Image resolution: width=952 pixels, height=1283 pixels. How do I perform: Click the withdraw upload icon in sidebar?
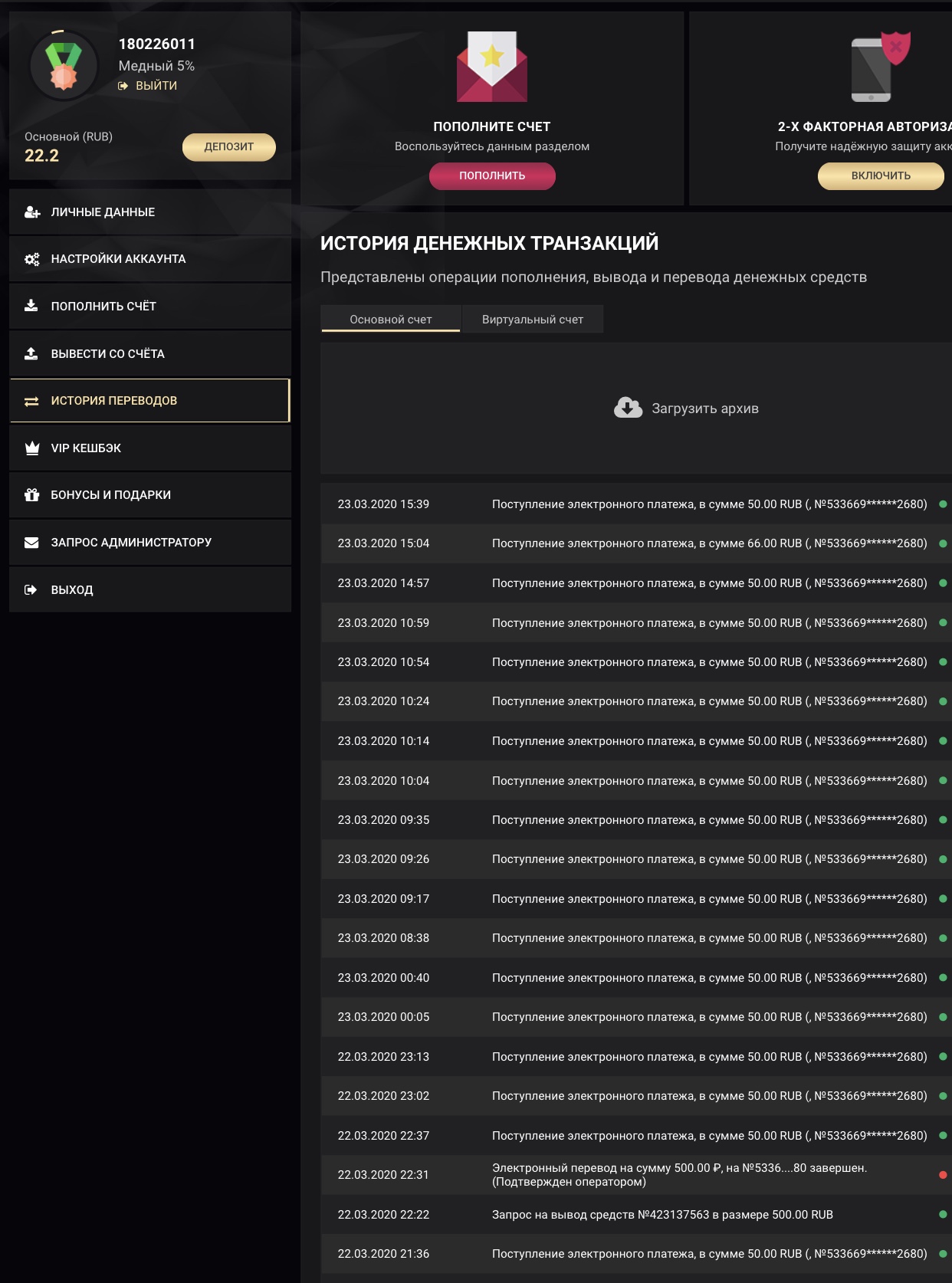tap(31, 353)
